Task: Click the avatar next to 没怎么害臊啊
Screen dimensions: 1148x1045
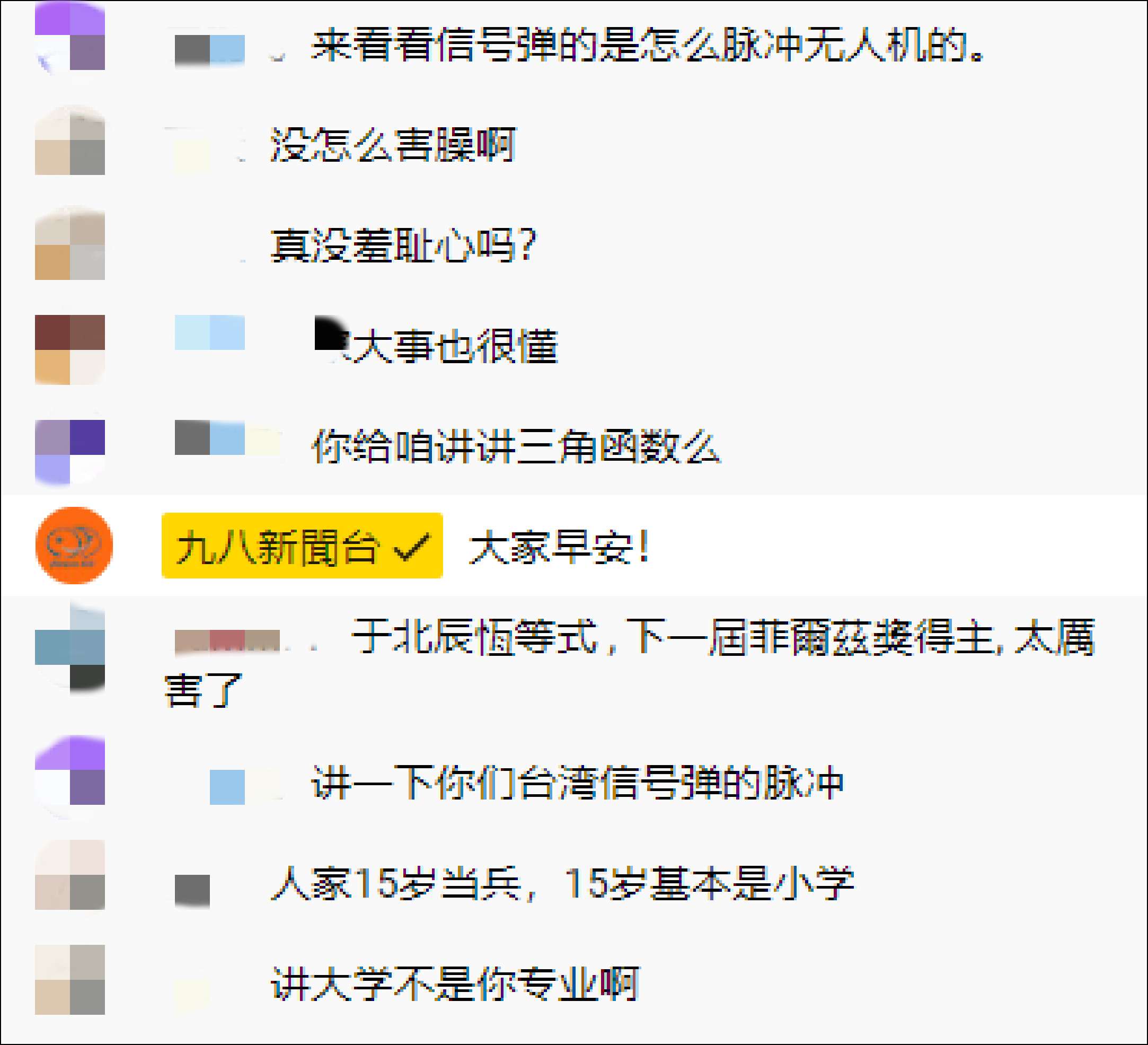Action: pyautogui.click(x=70, y=140)
